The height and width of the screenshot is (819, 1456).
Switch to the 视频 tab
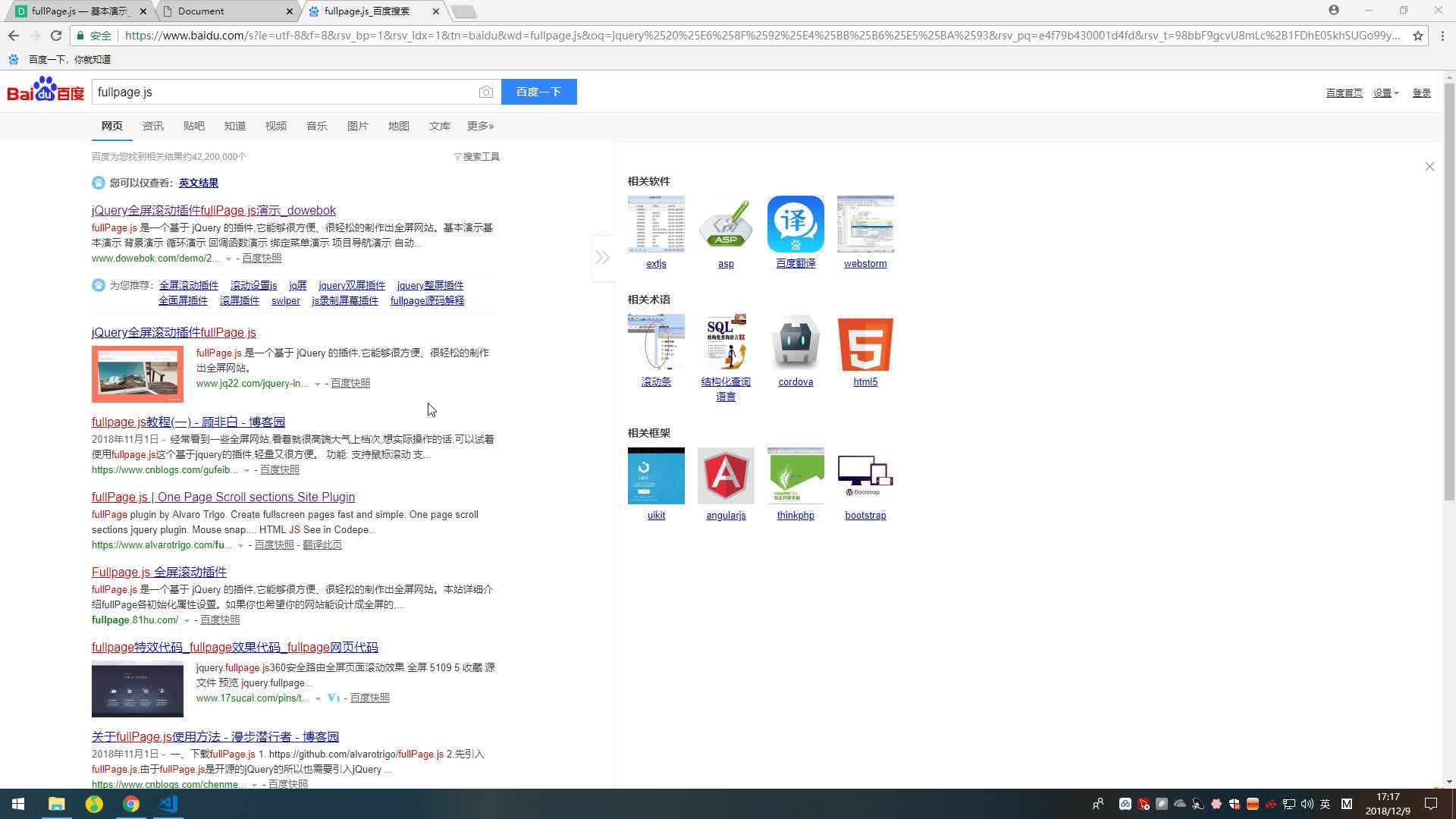coord(275,126)
